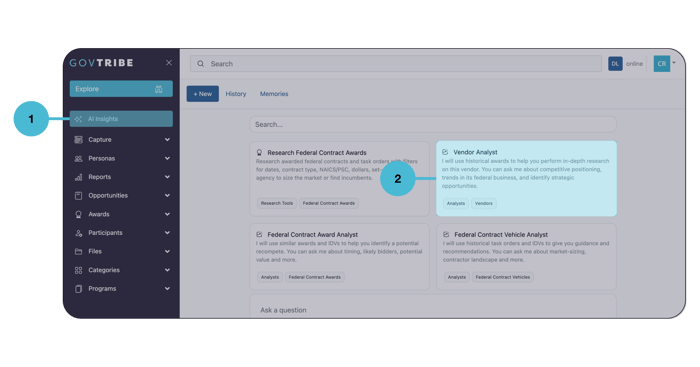This screenshot has width=700, height=367.
Task: Expand the Opportunities chevron
Action: click(167, 196)
